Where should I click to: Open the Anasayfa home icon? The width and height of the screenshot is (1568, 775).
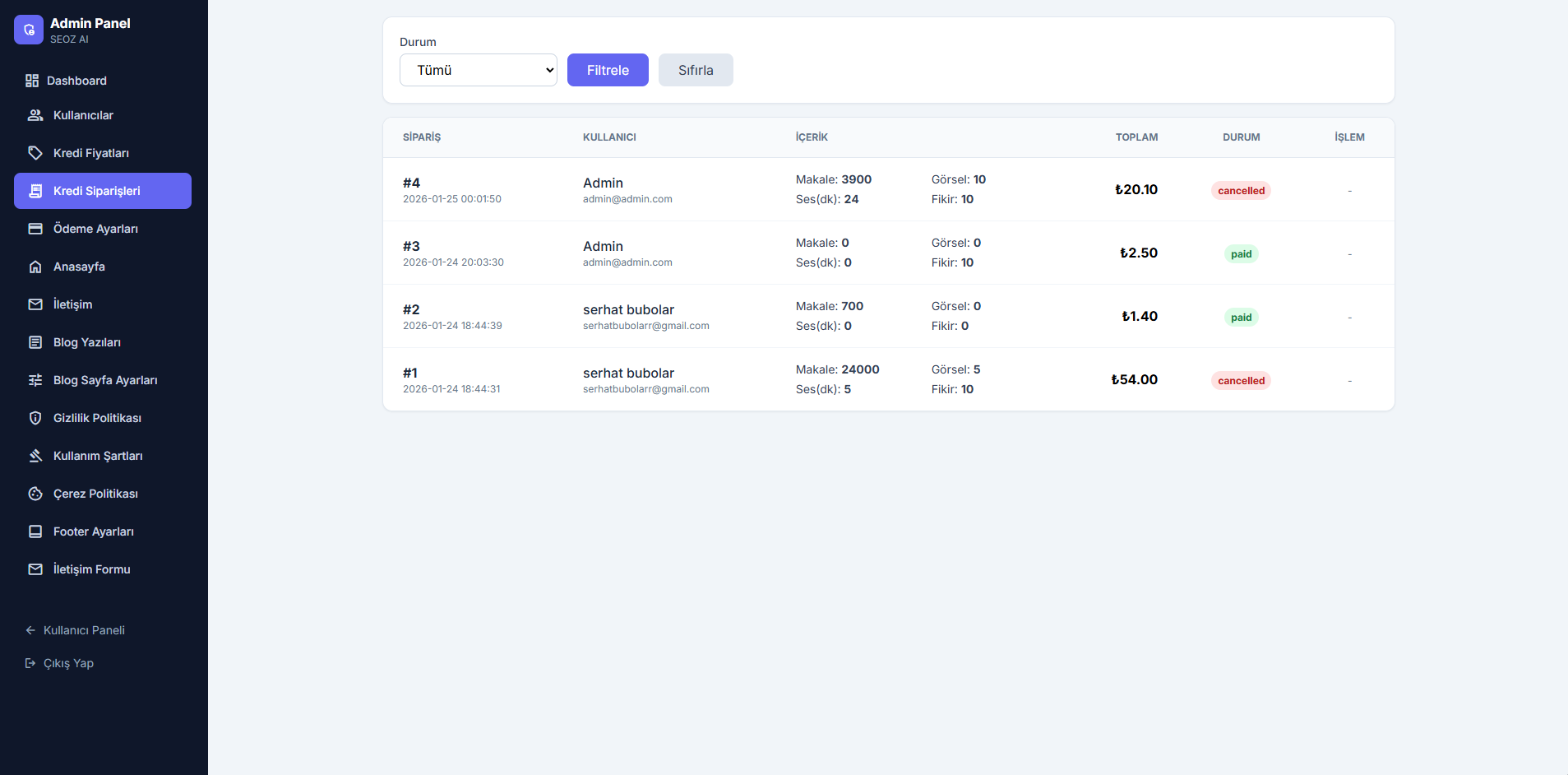35,267
